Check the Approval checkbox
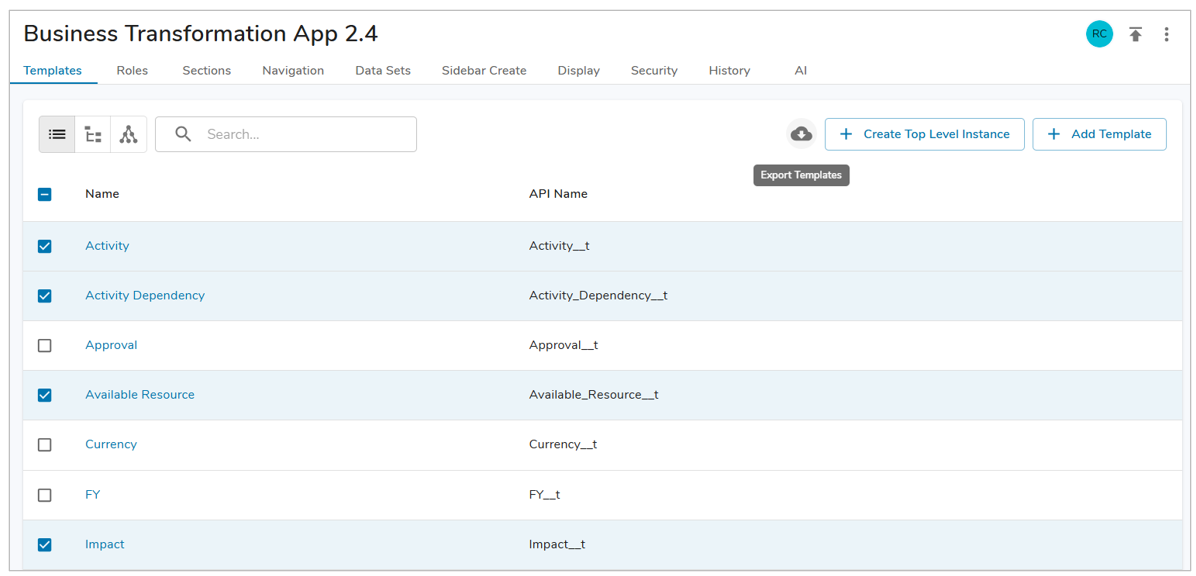1196x576 pixels. pos(45,345)
